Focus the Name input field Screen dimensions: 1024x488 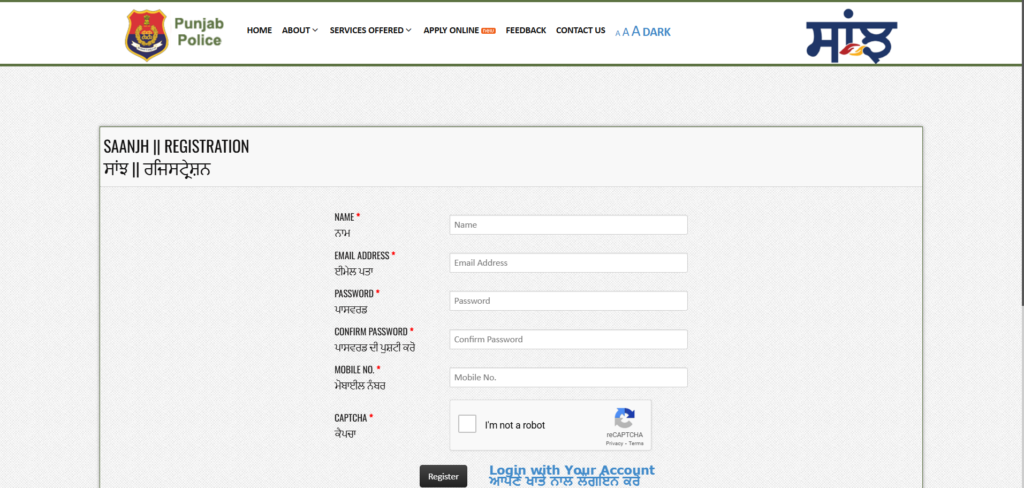click(568, 225)
